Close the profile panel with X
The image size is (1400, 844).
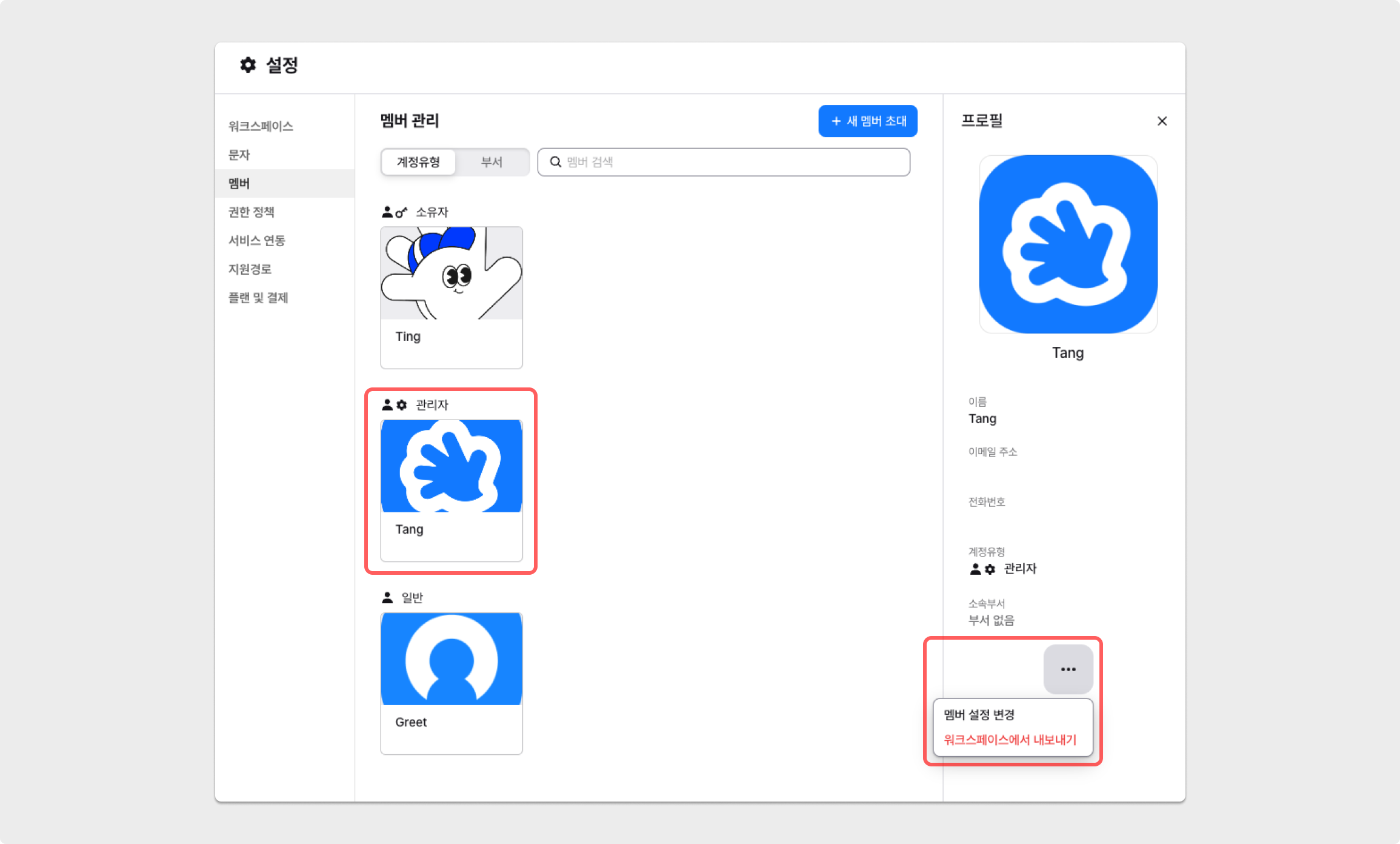click(x=1162, y=121)
